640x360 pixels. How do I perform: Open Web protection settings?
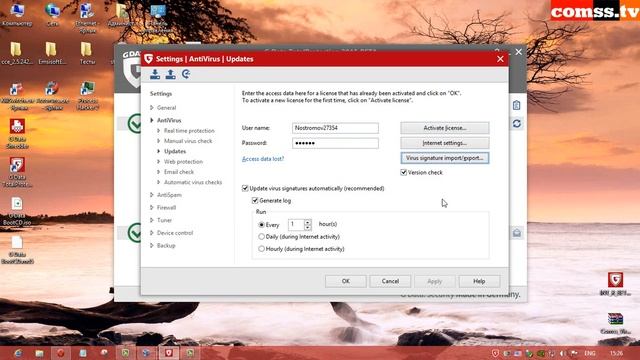(183, 162)
